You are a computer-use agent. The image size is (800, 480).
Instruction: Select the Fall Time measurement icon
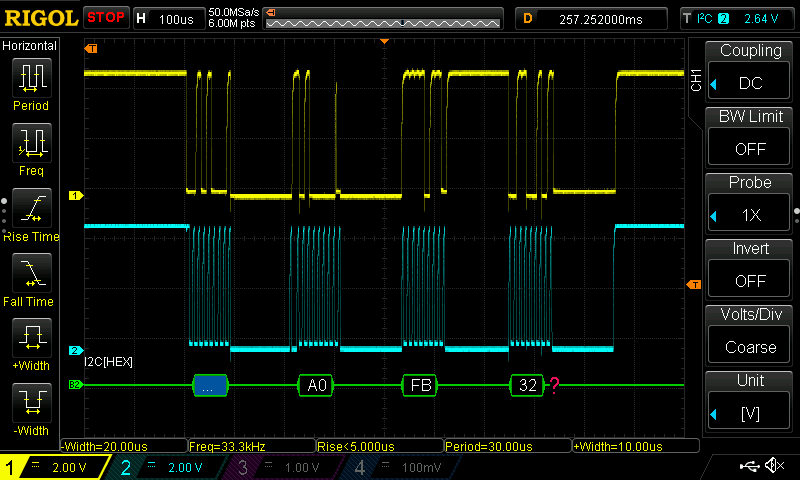(32, 273)
